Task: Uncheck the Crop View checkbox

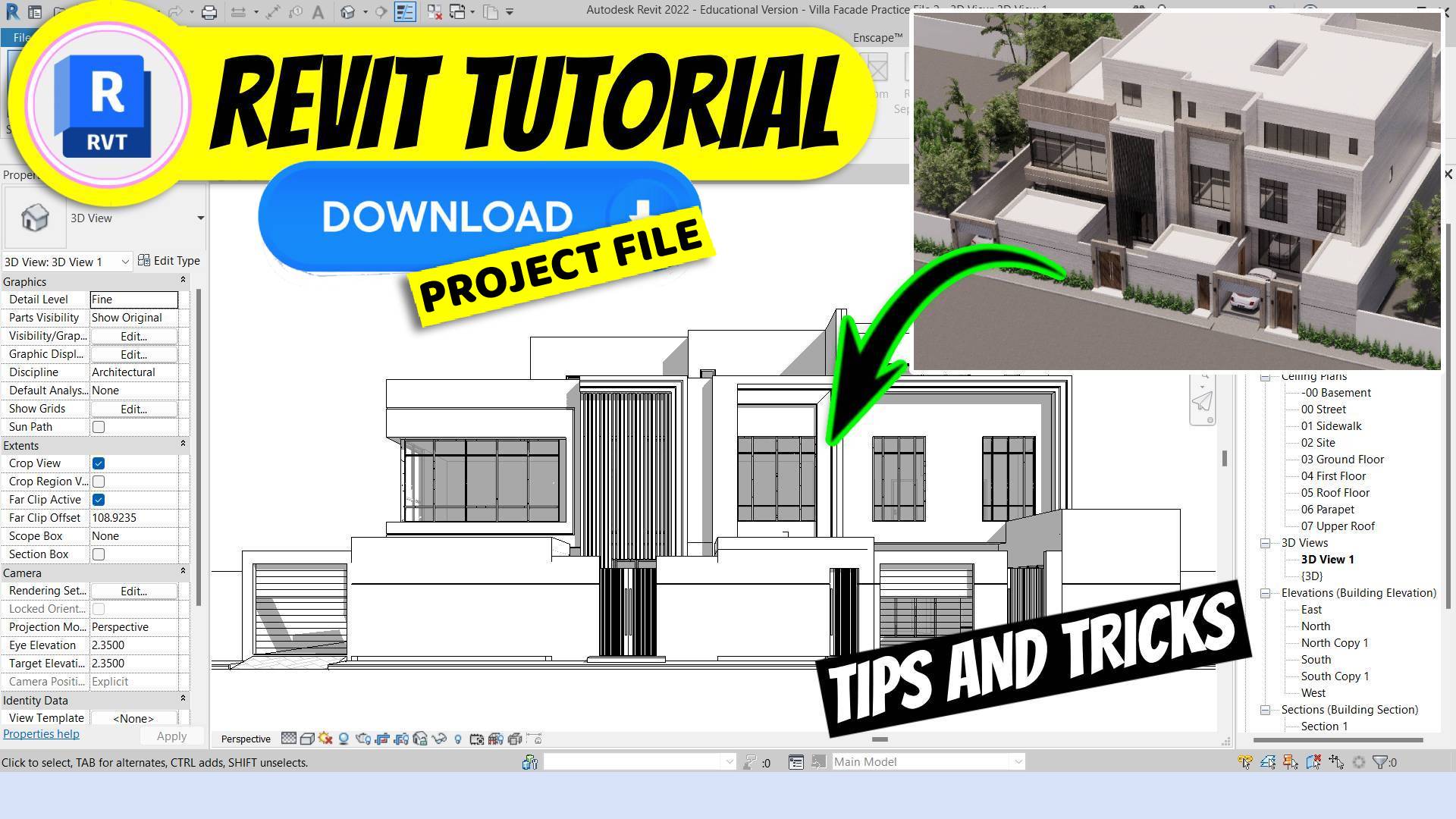Action: tap(99, 463)
